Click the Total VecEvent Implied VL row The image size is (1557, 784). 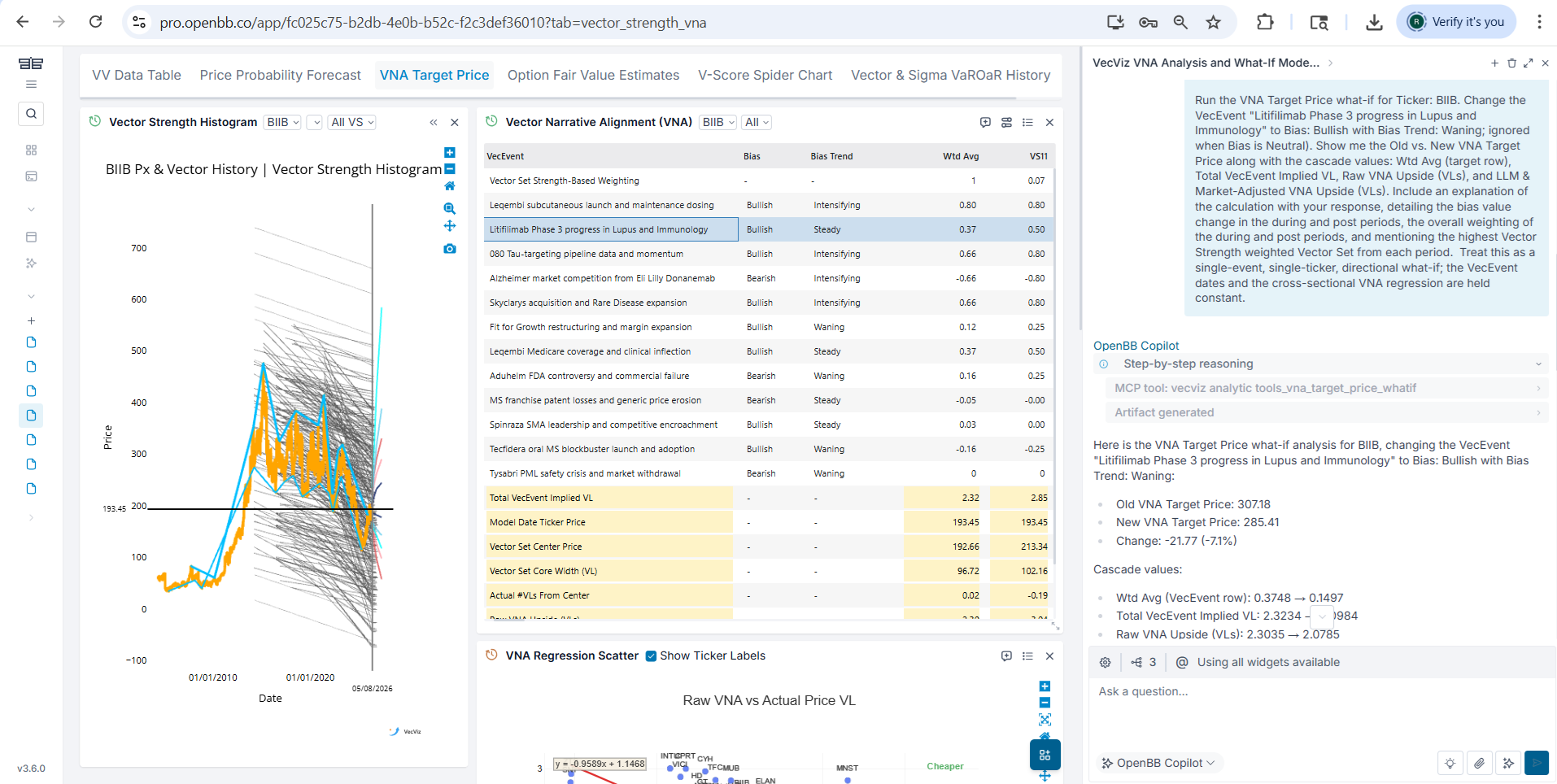(769, 498)
